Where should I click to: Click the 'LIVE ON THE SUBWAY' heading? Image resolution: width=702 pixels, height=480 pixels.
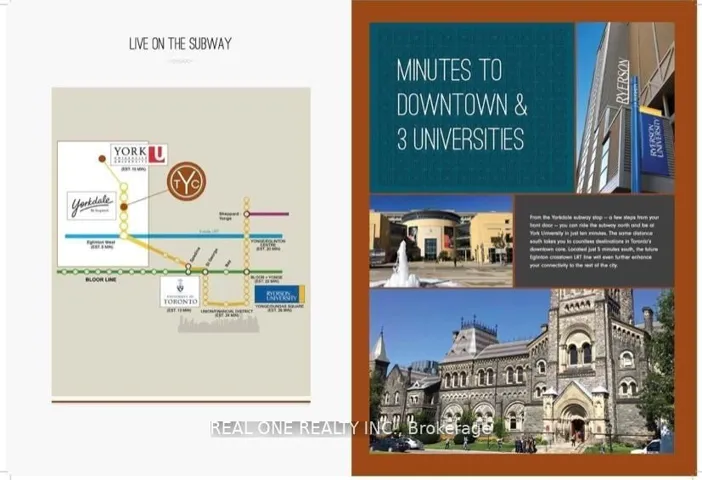pyautogui.click(x=180, y=44)
